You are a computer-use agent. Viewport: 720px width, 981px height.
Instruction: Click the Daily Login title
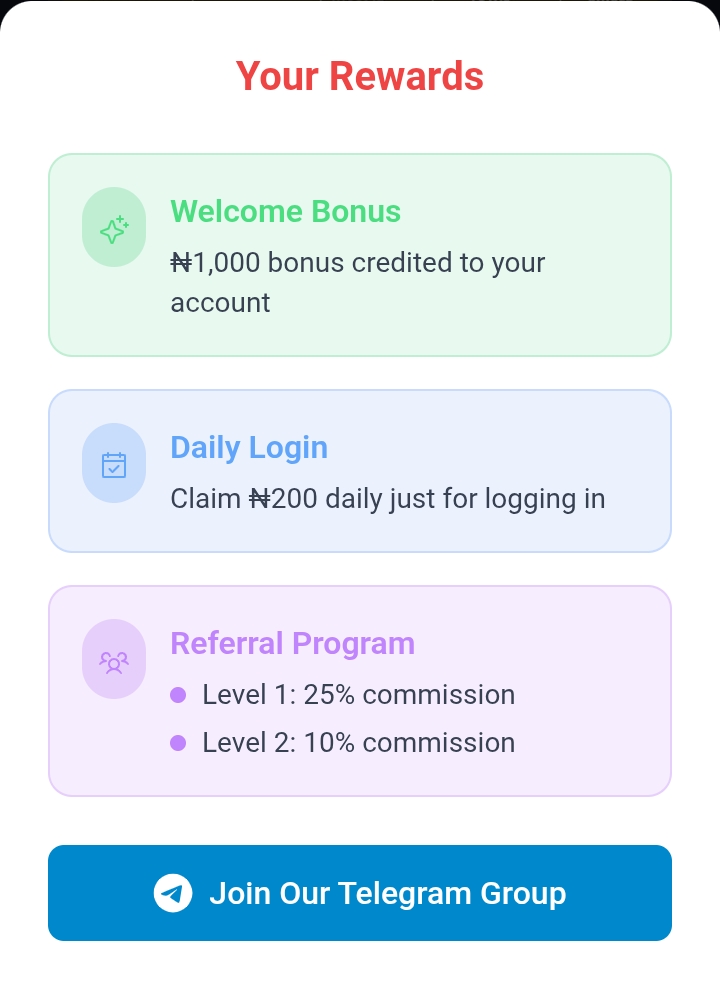[249, 448]
